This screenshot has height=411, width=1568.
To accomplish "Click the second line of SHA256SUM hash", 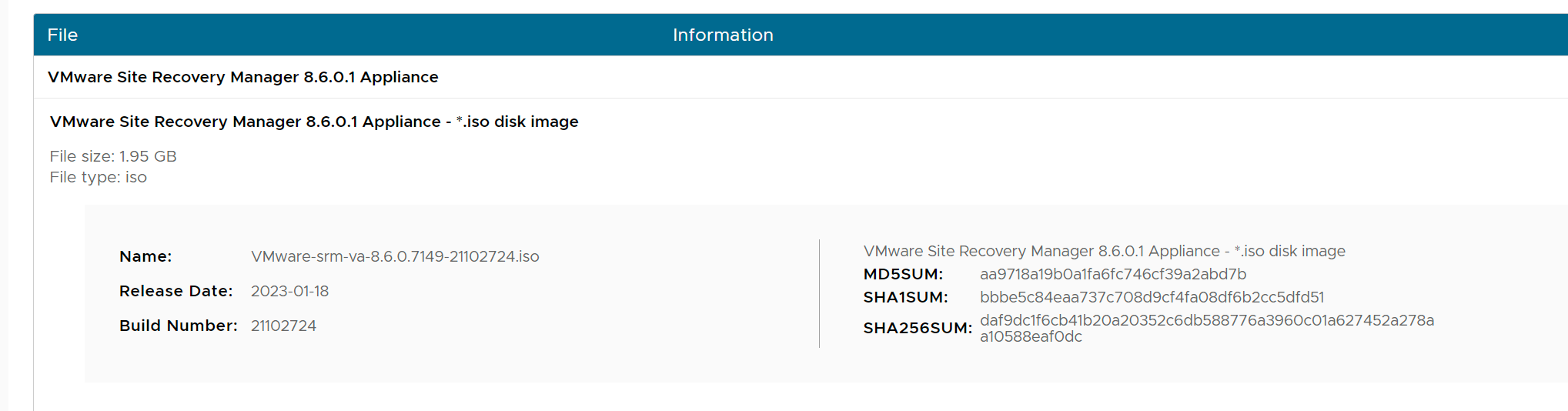I will point(1031,336).
